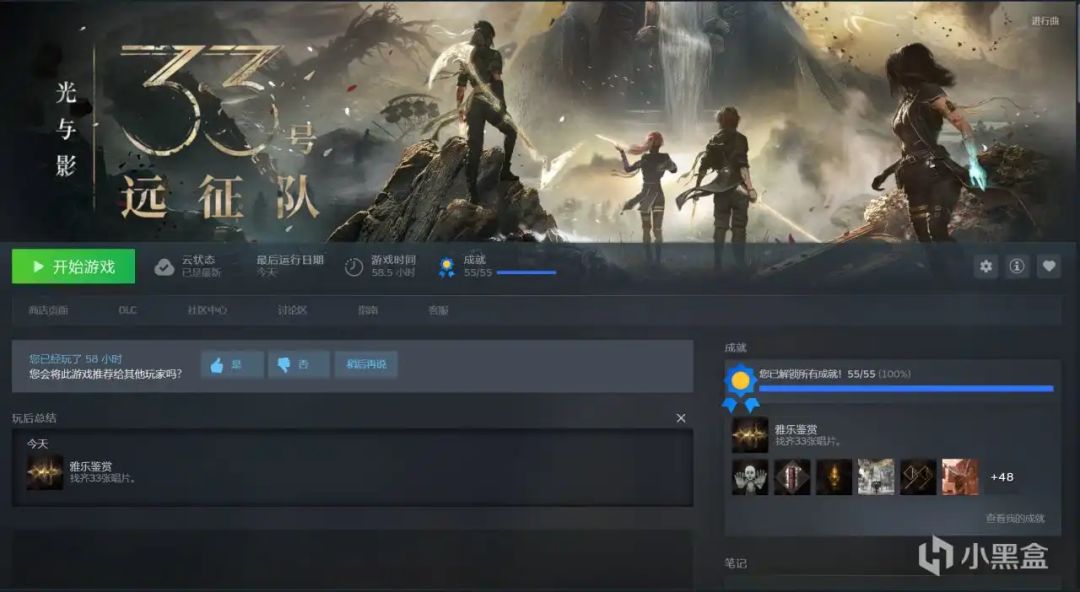
Task: Open the 商店页面 tab
Action: click(48, 310)
